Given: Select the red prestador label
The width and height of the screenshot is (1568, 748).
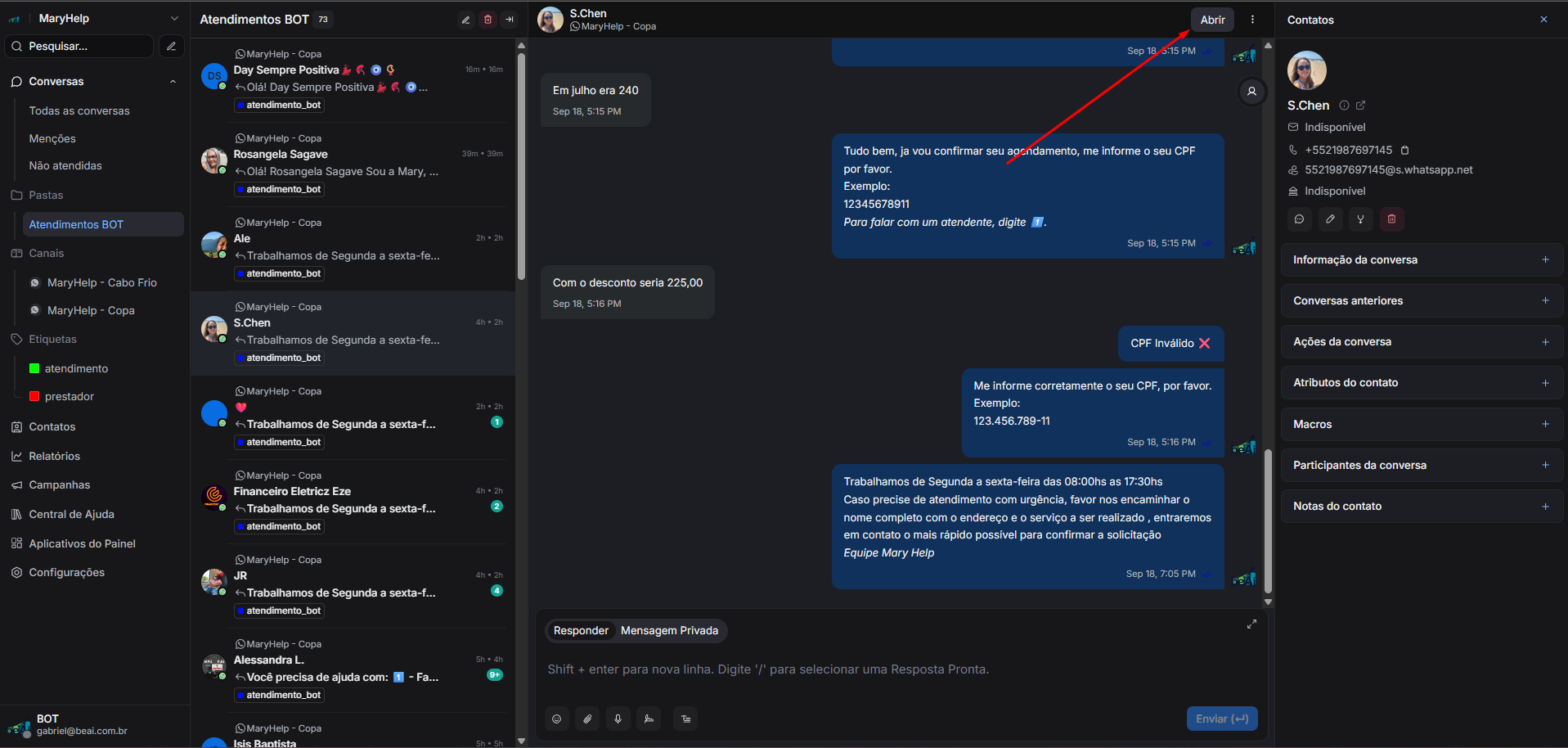Looking at the screenshot, I should coord(69,396).
